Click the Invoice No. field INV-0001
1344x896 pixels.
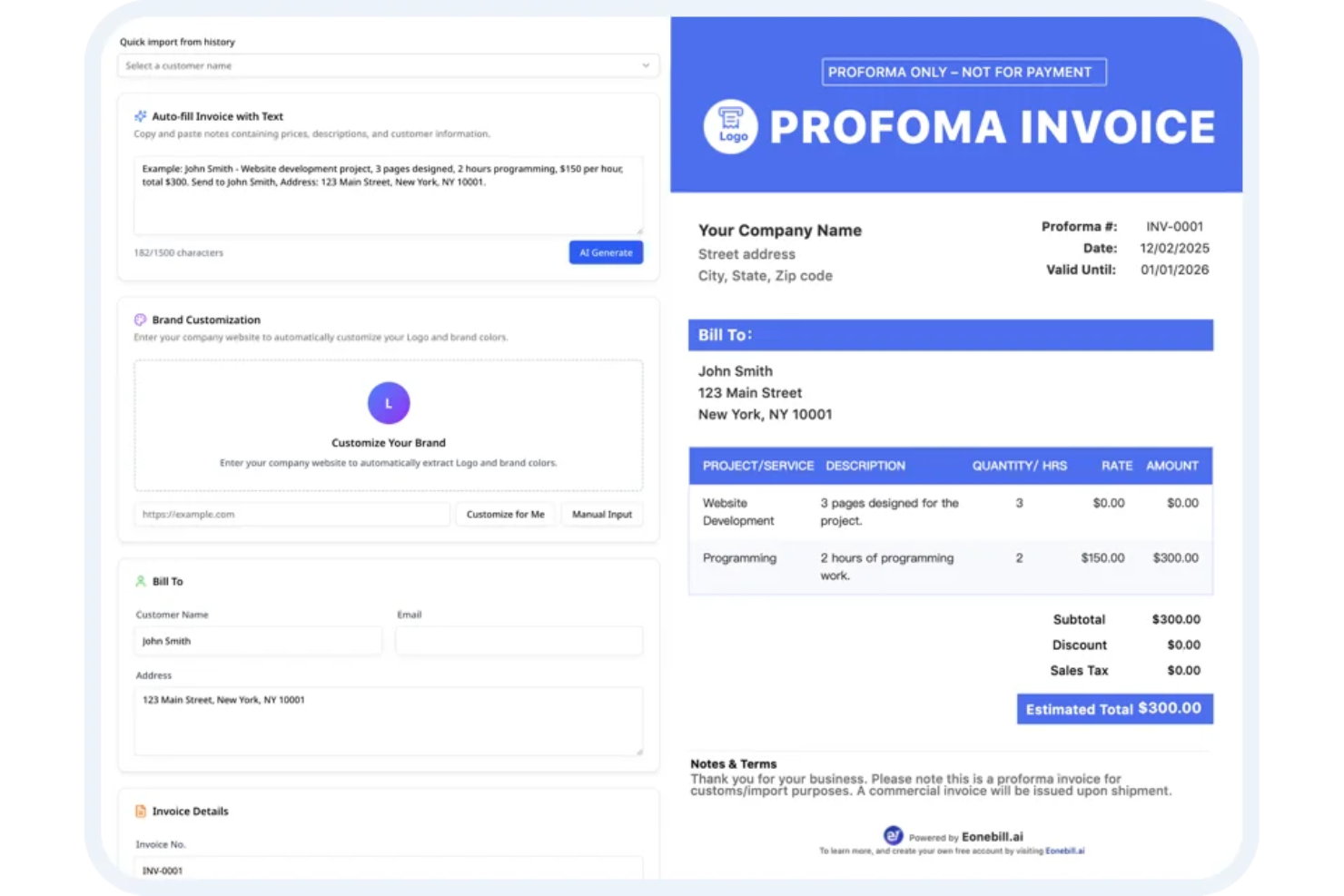pos(388,868)
